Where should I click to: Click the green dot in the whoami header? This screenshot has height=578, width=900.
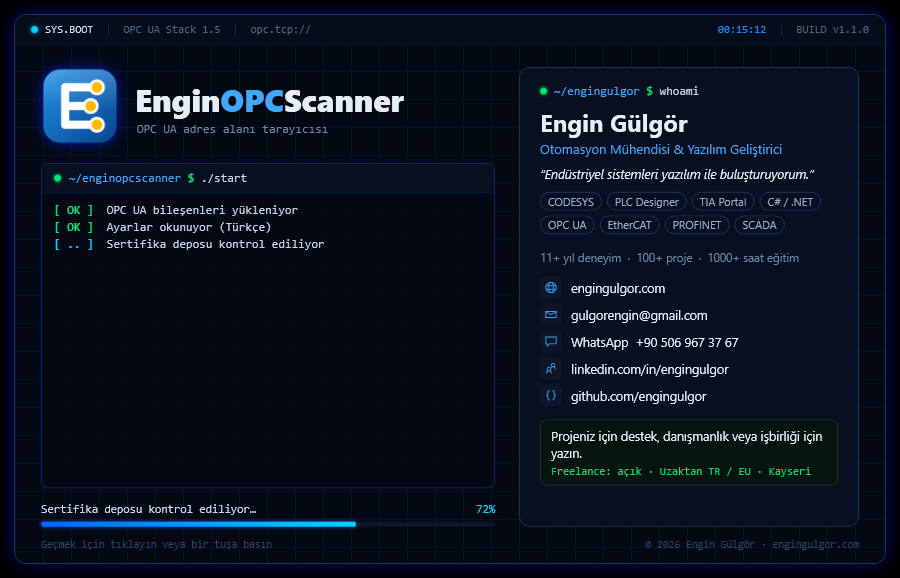click(544, 91)
